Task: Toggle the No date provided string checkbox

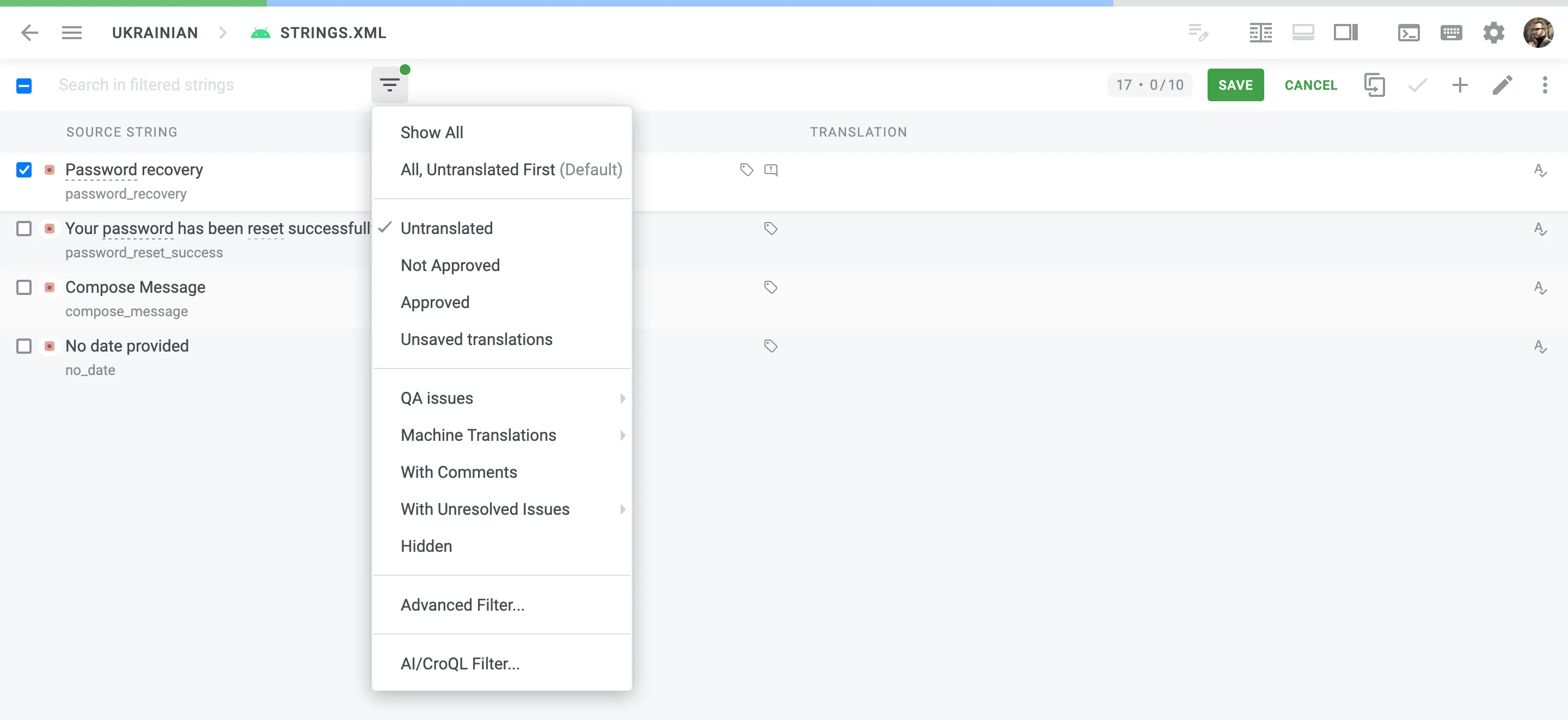Action: coord(24,346)
